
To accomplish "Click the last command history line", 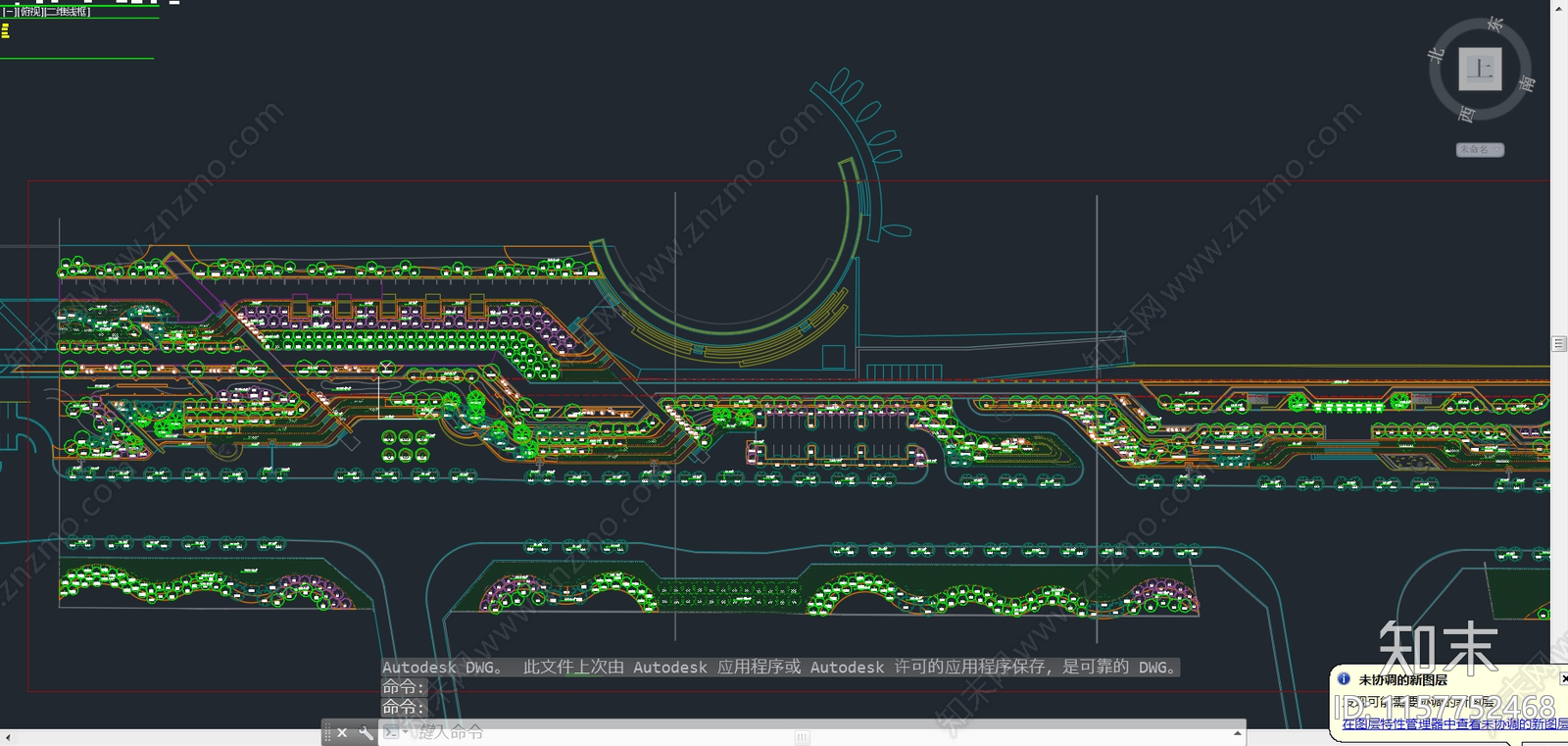I will point(404,707).
